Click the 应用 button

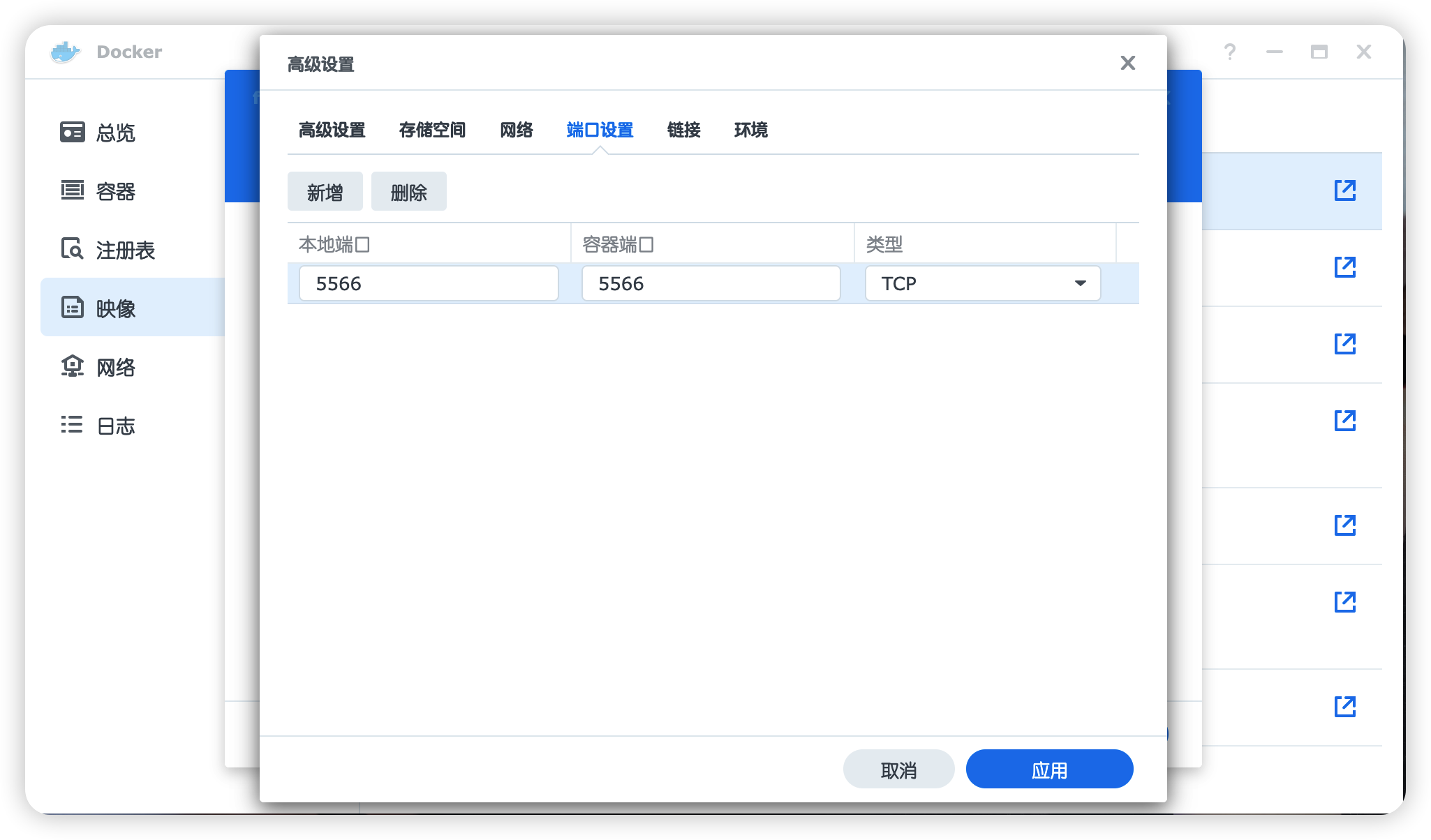coord(1049,770)
